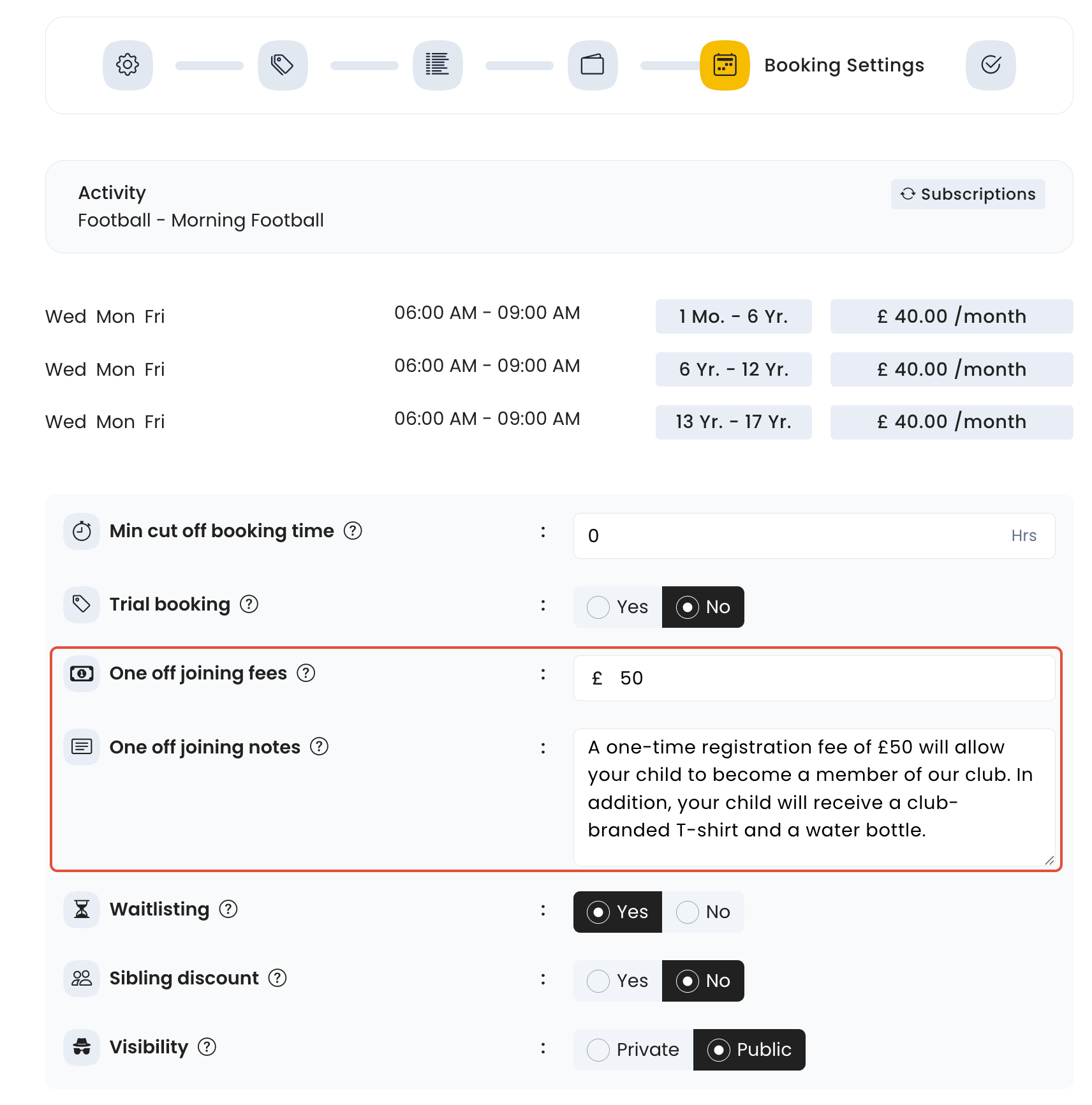This screenshot has height=1105, width=1092.
Task: Select the yellow Booking Settings calendar icon
Action: point(725,65)
